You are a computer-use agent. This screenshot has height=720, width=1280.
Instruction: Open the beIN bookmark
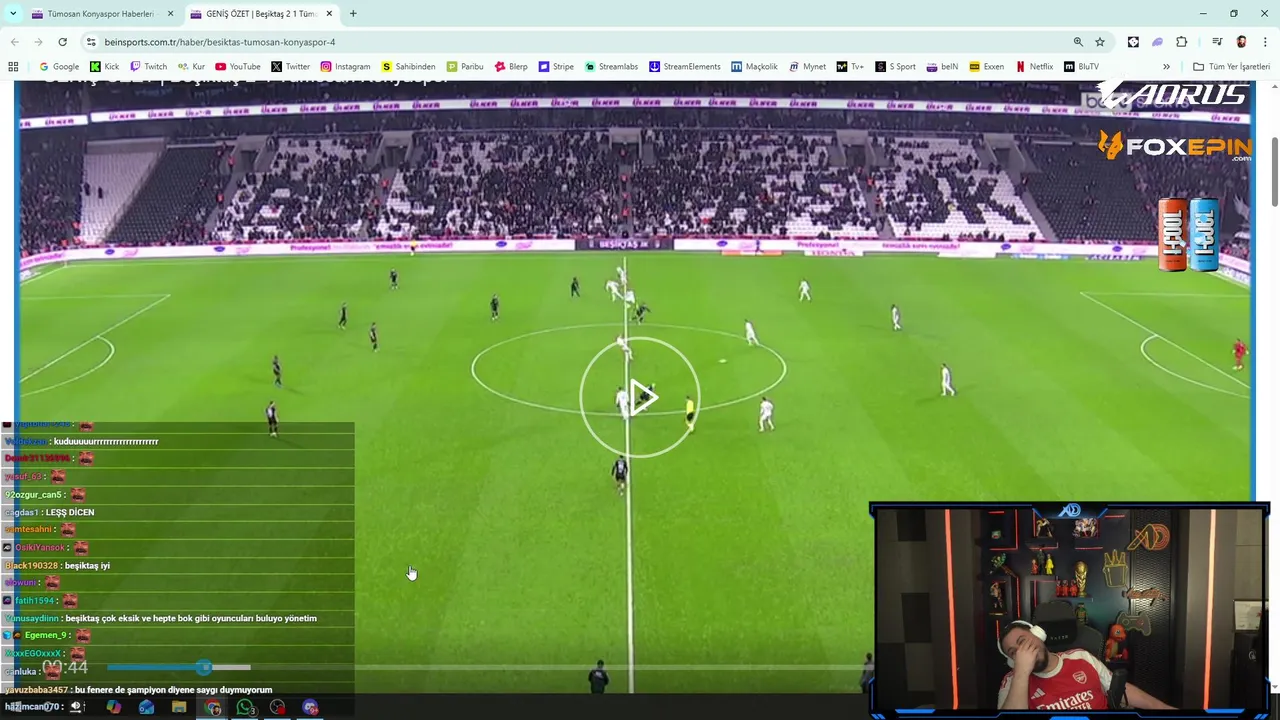[942, 67]
